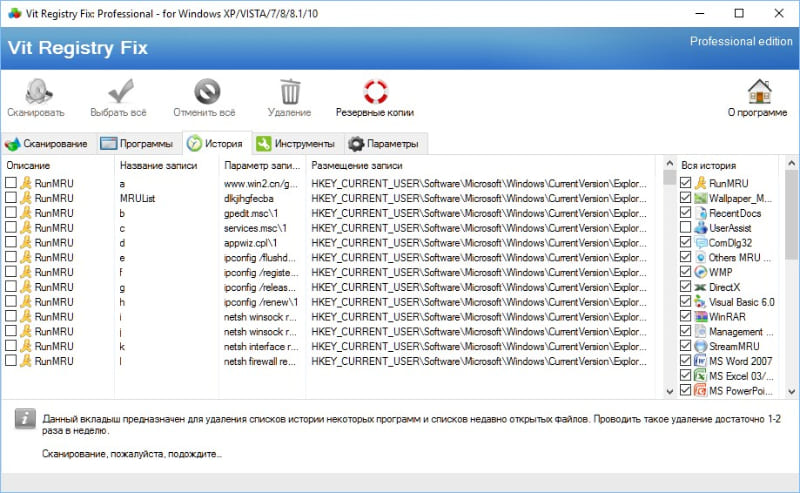Sort by the Название записи column header
This screenshot has height=493, width=800.
167,165
